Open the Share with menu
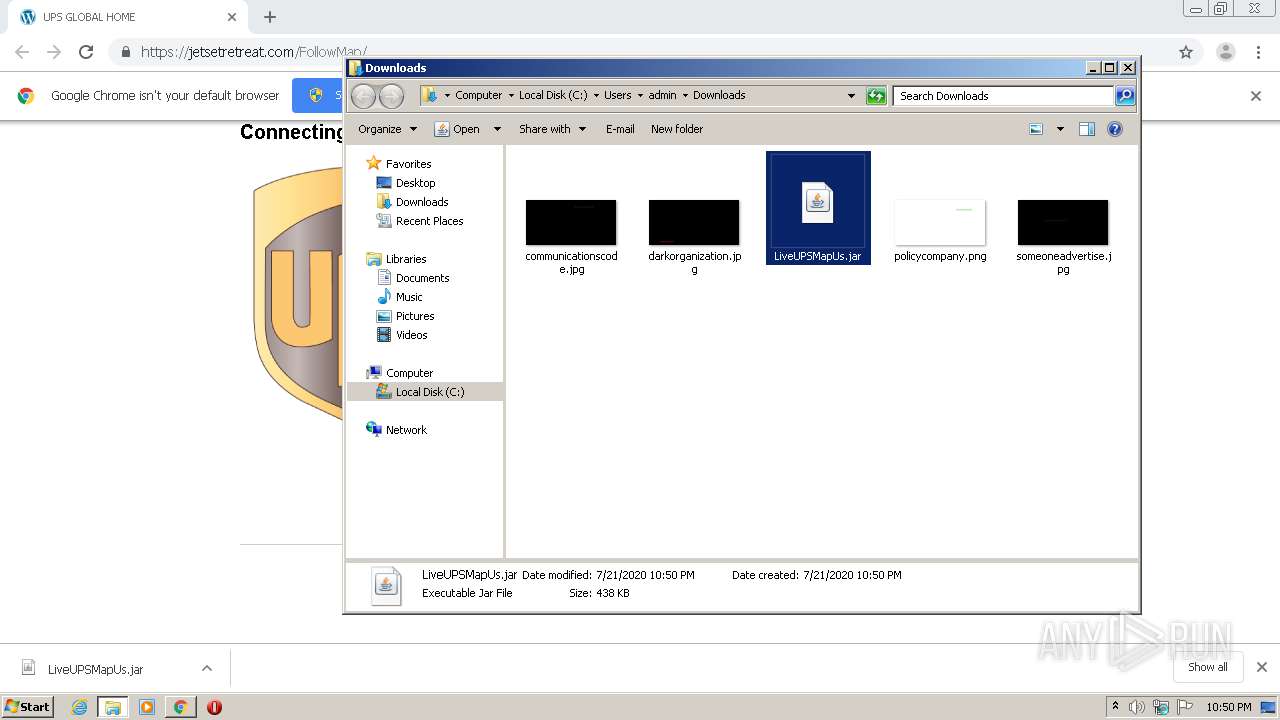The width and height of the screenshot is (1280, 720). point(552,129)
